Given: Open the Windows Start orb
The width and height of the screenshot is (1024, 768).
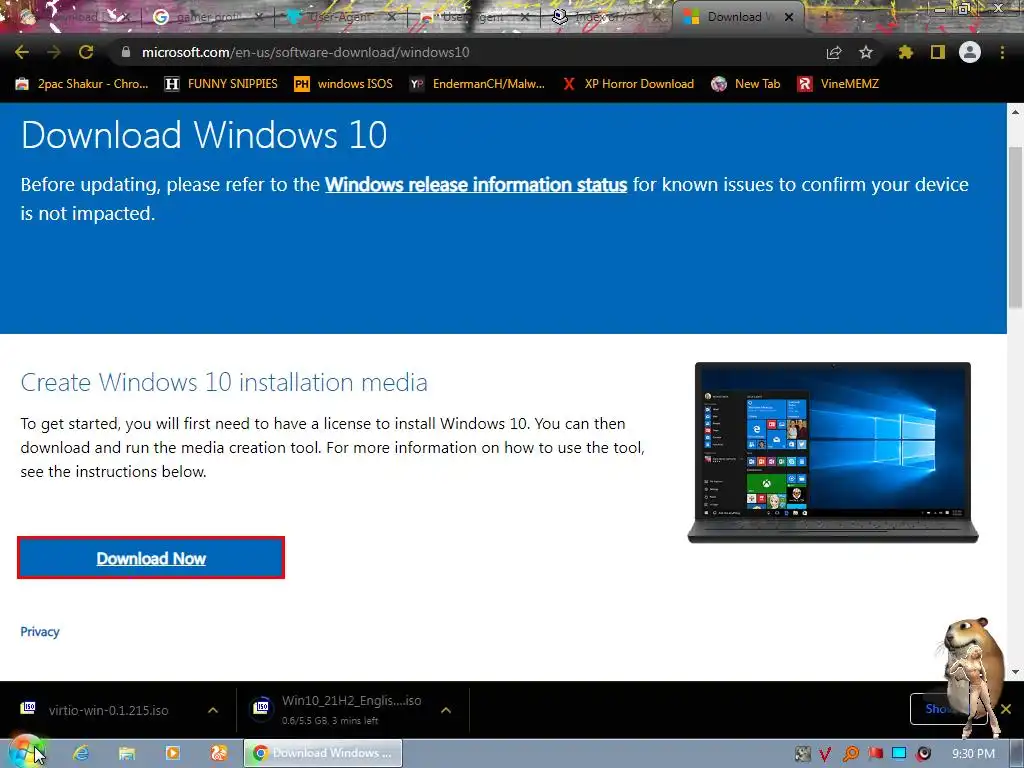Looking at the screenshot, I should [25, 752].
